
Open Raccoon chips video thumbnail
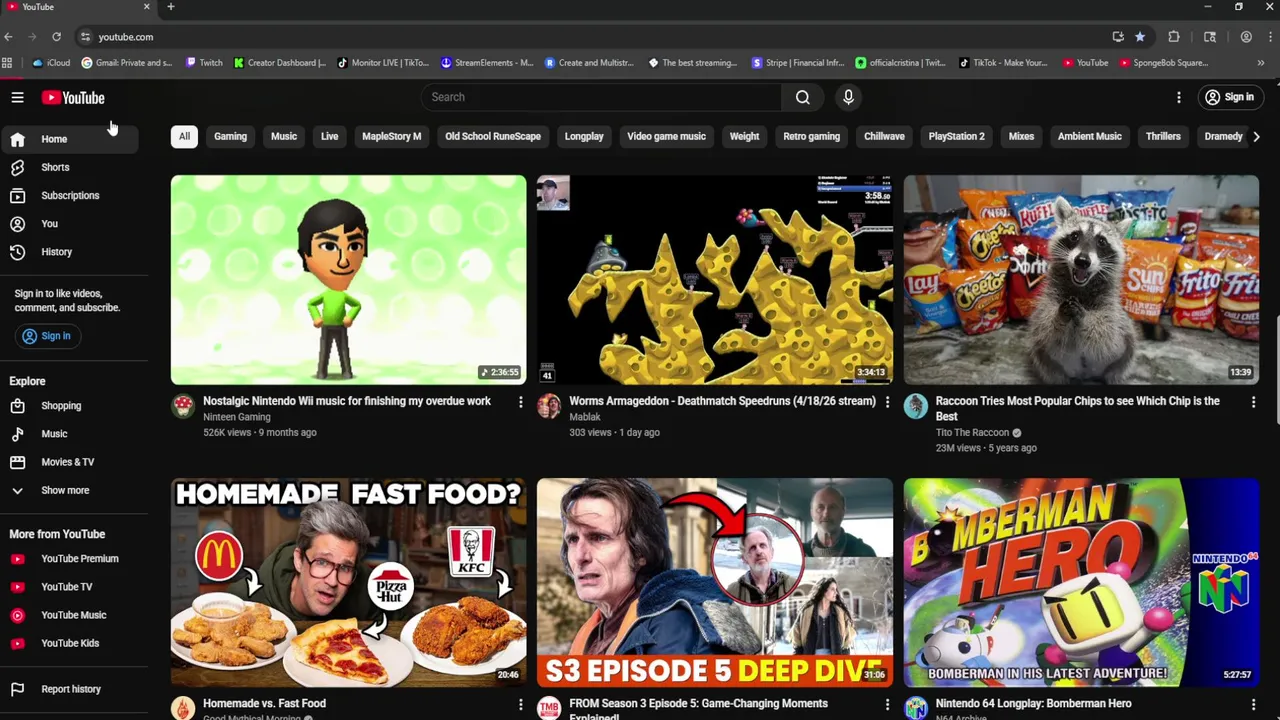click(1081, 280)
